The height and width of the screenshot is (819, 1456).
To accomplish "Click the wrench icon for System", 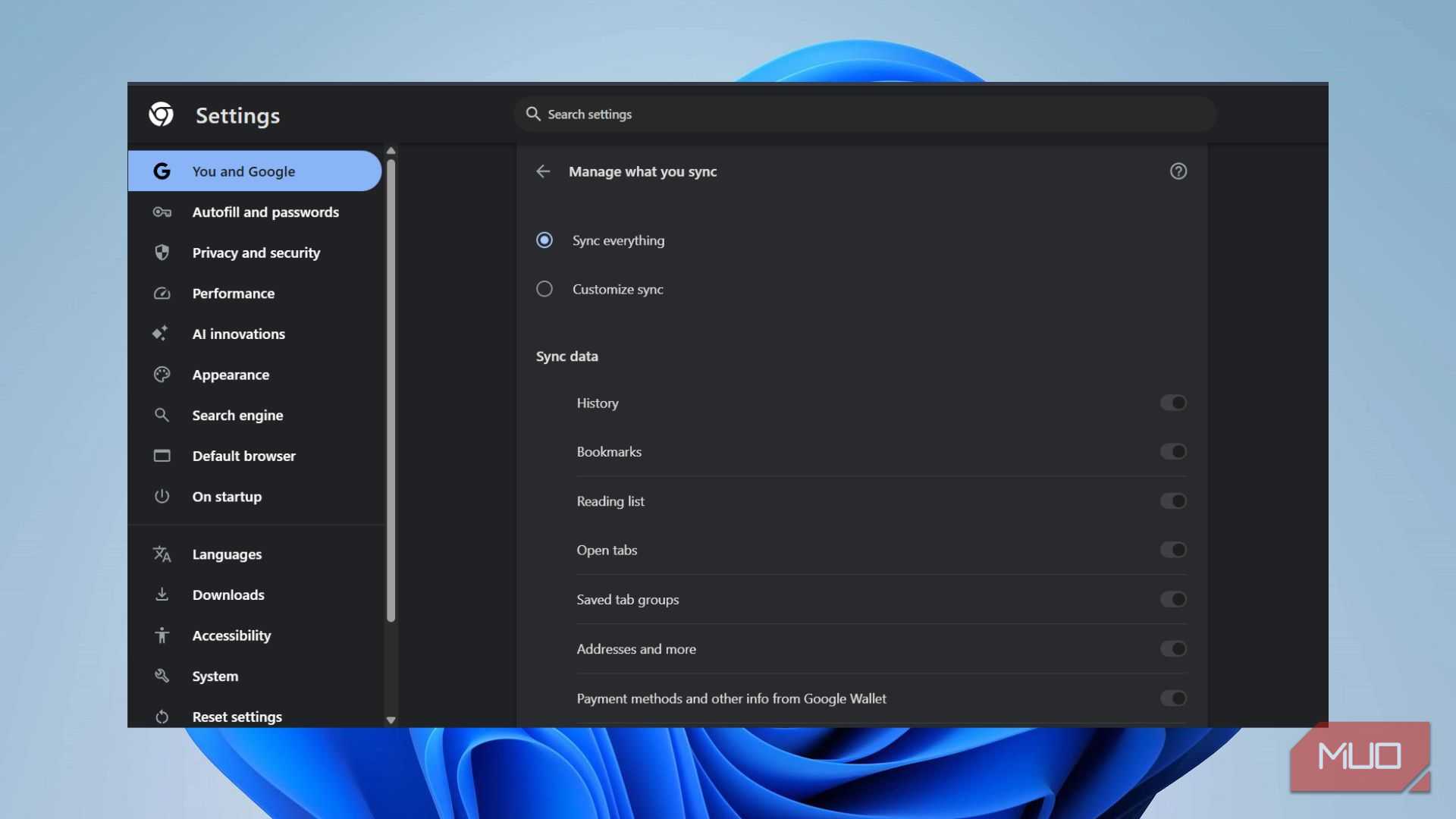I will [x=162, y=676].
